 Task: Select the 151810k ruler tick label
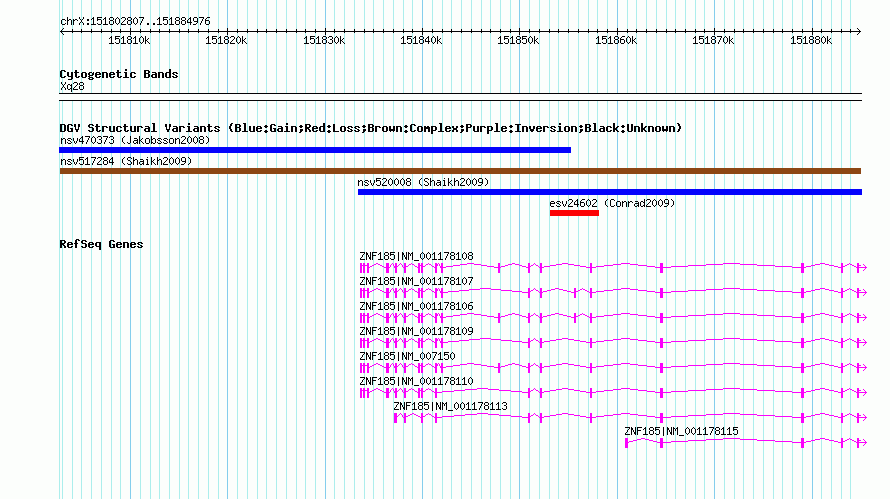pos(129,40)
